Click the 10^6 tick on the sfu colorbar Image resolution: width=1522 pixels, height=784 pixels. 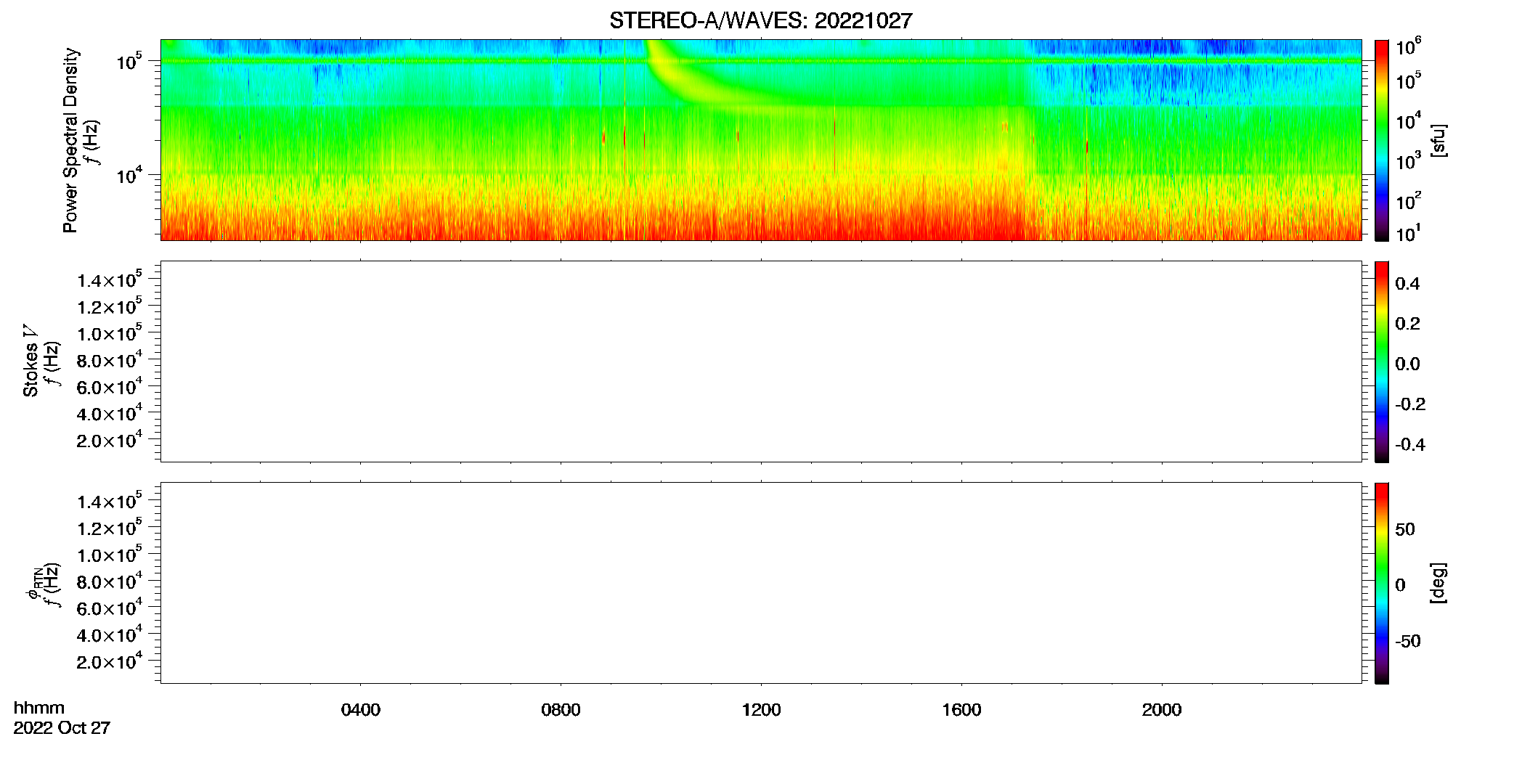click(1408, 47)
